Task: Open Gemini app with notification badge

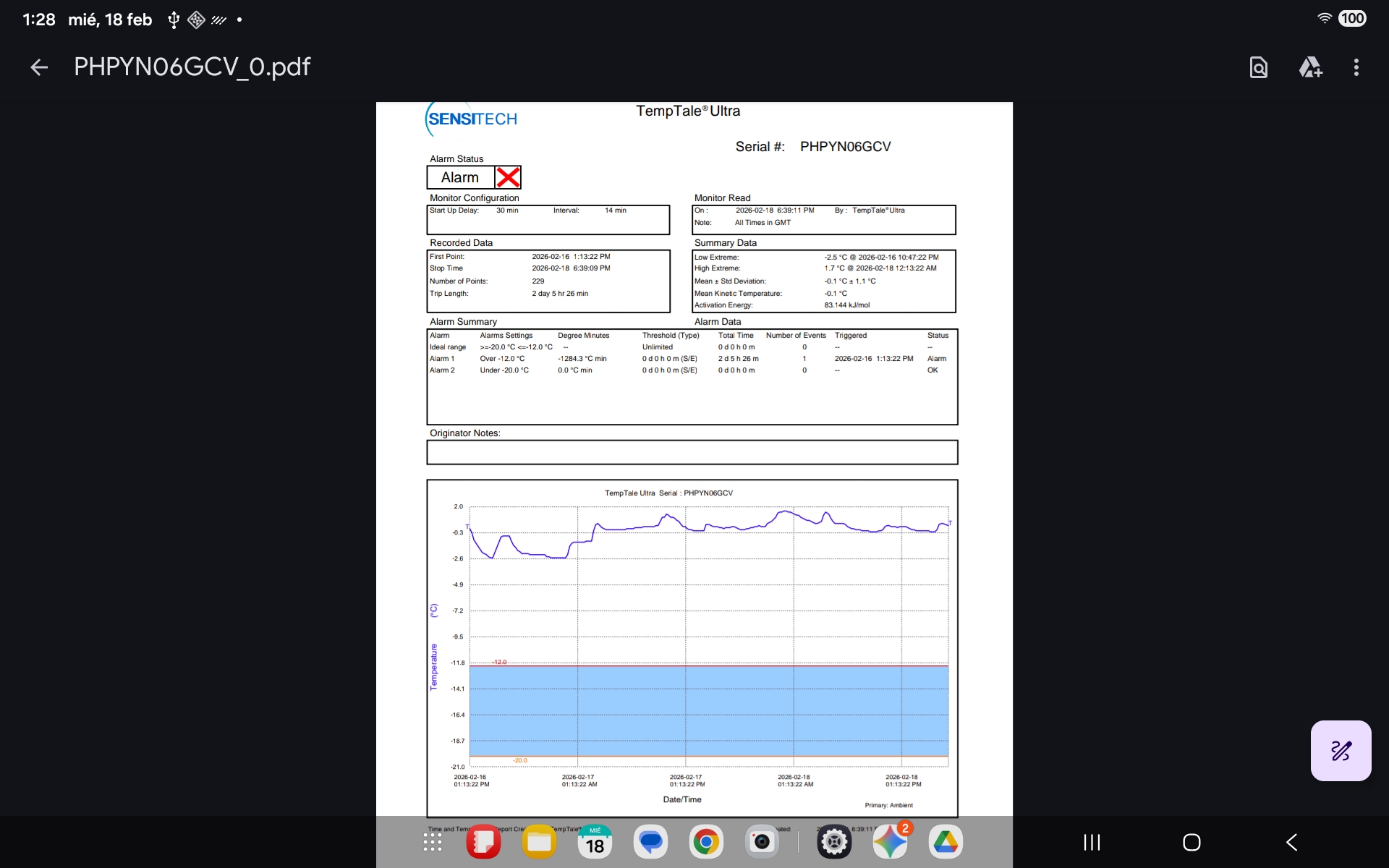Action: click(890, 842)
